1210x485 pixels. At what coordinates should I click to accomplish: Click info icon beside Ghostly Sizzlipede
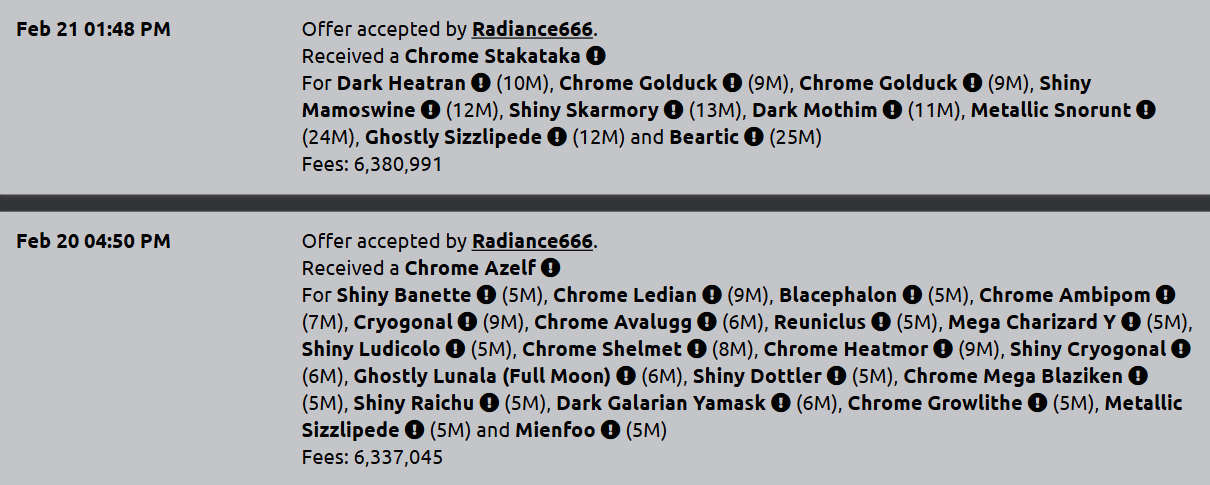[x=557, y=137]
